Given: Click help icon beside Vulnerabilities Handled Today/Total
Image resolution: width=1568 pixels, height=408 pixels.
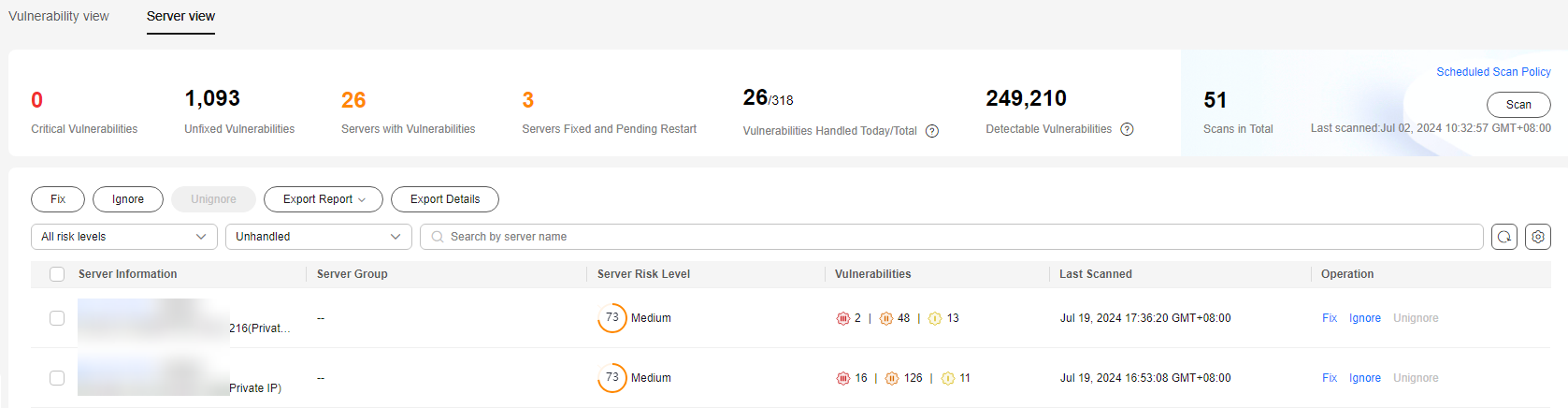Looking at the screenshot, I should 932,131.
